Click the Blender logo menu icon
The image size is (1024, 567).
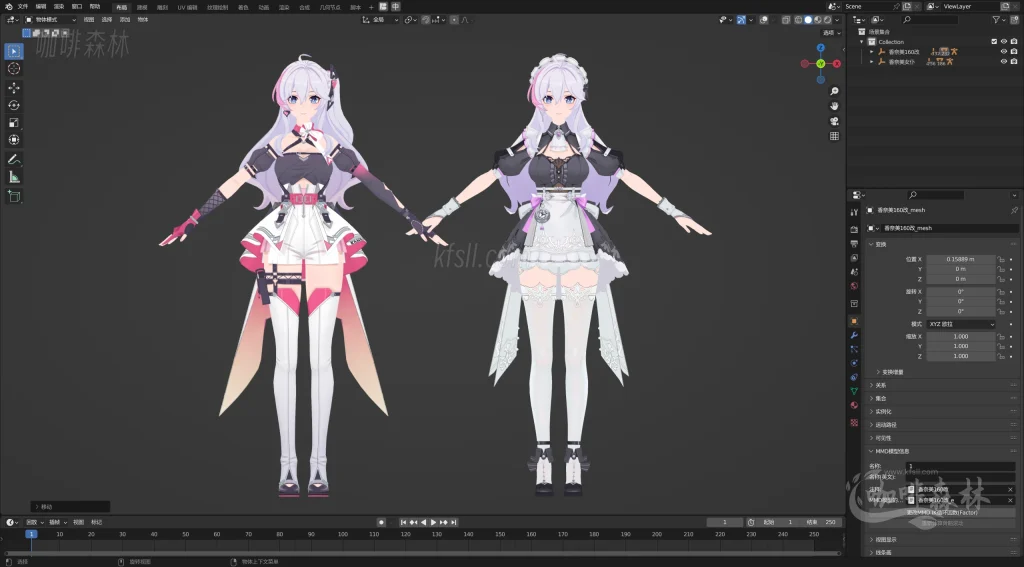[8, 7]
